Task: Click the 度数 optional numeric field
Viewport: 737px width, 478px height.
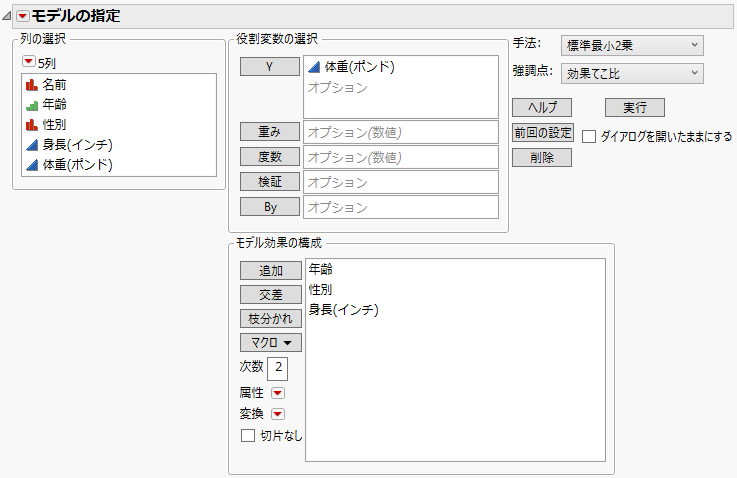Action: [x=401, y=157]
